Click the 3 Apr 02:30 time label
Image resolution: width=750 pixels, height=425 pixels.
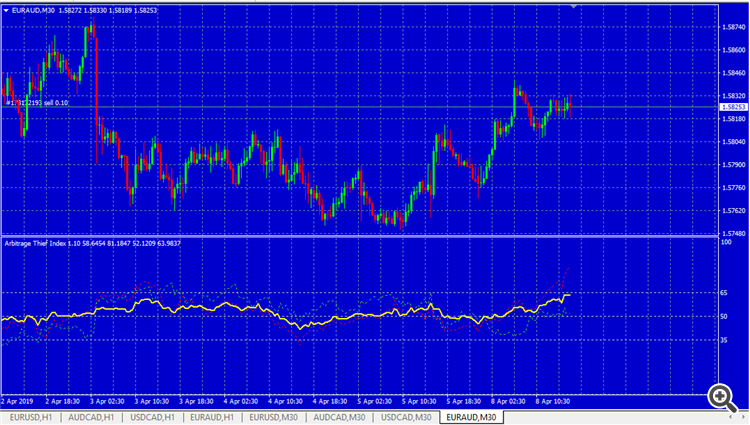coord(105,402)
